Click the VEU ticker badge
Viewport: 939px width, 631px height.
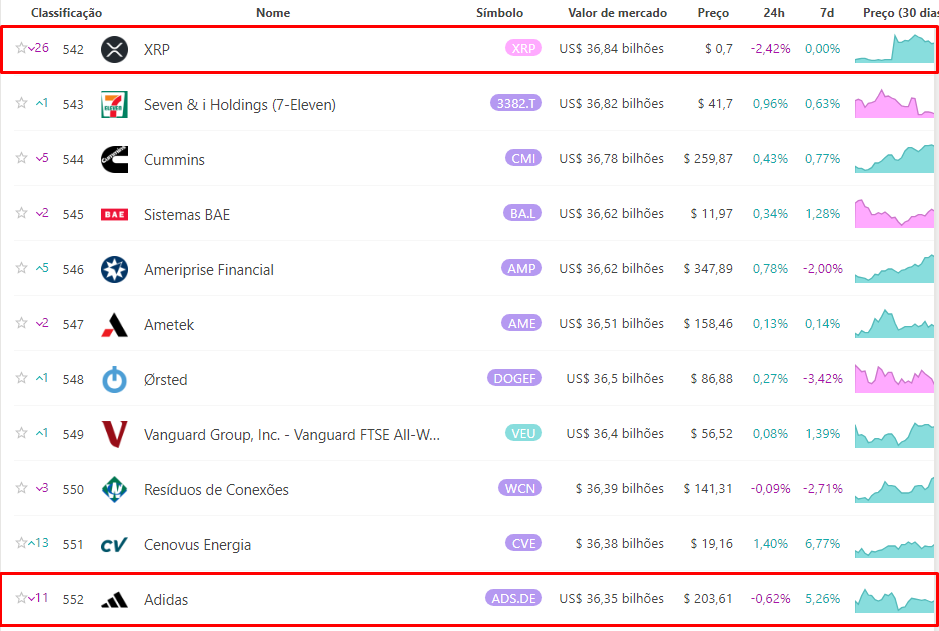pos(523,433)
